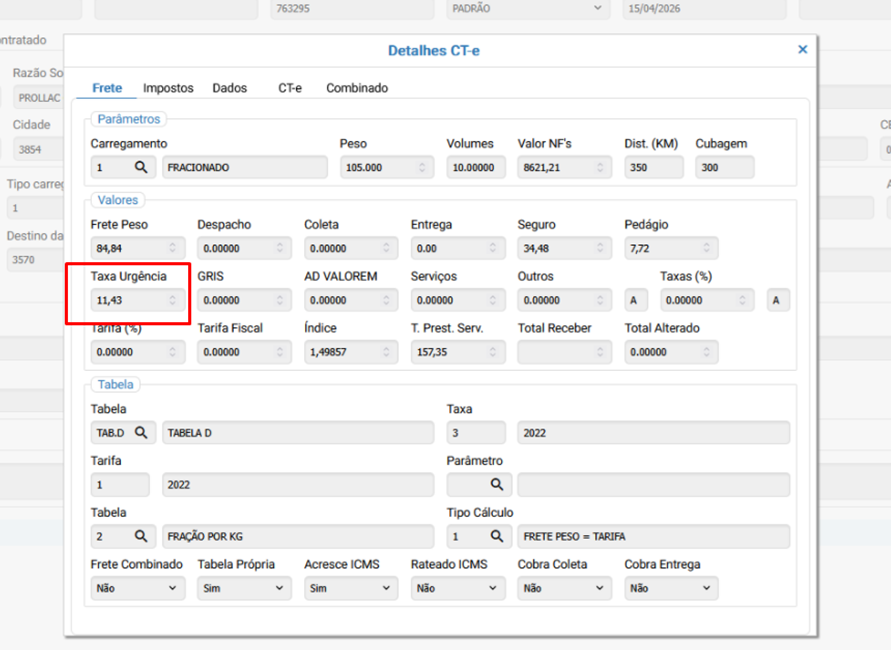Expand the Cobra Coleta dropdown
Viewport: 891px width, 650px height.
click(x=564, y=589)
